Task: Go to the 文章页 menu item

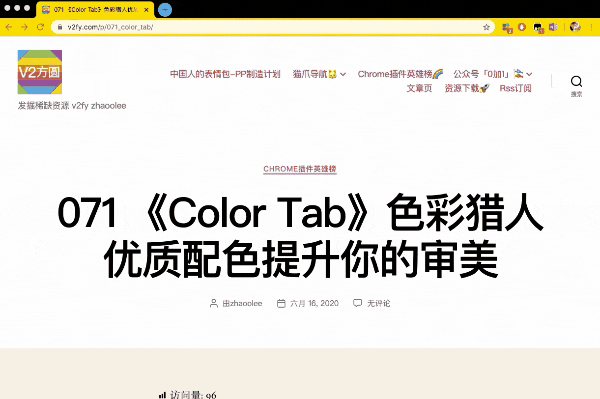Action: tap(419, 88)
